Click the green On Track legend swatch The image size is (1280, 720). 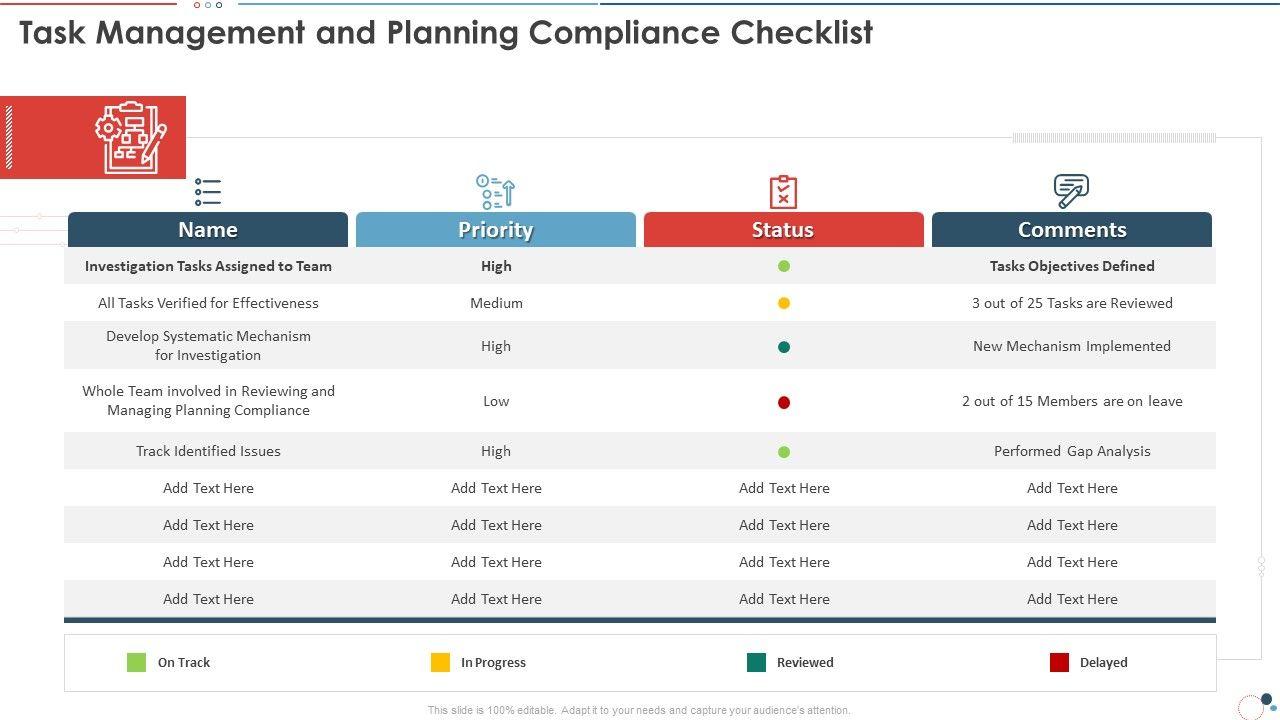tap(137, 662)
